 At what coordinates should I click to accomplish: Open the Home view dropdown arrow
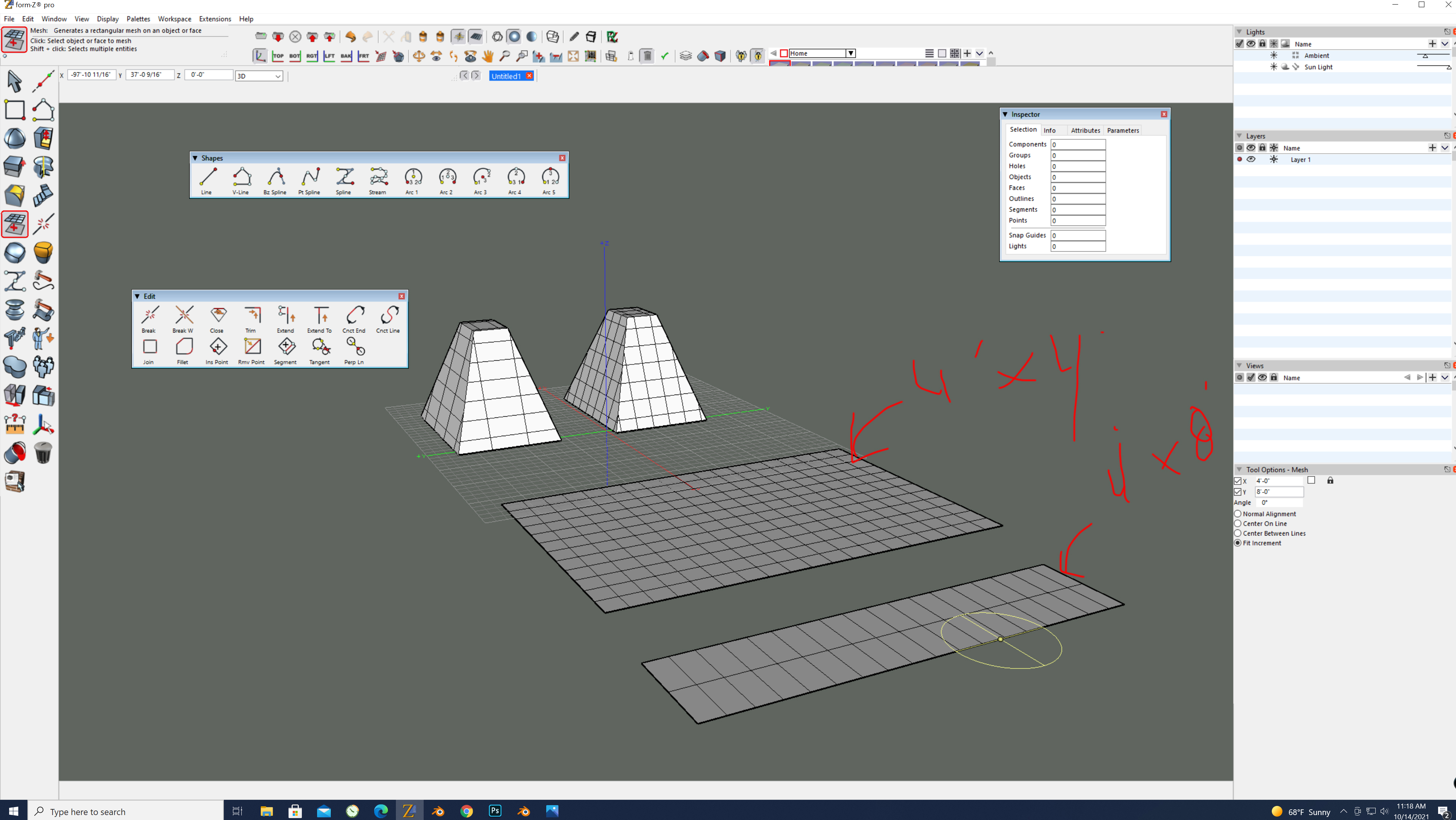tap(850, 53)
